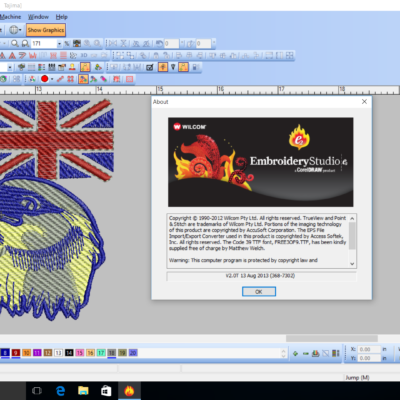Click the green add color icon

[x=295, y=353]
